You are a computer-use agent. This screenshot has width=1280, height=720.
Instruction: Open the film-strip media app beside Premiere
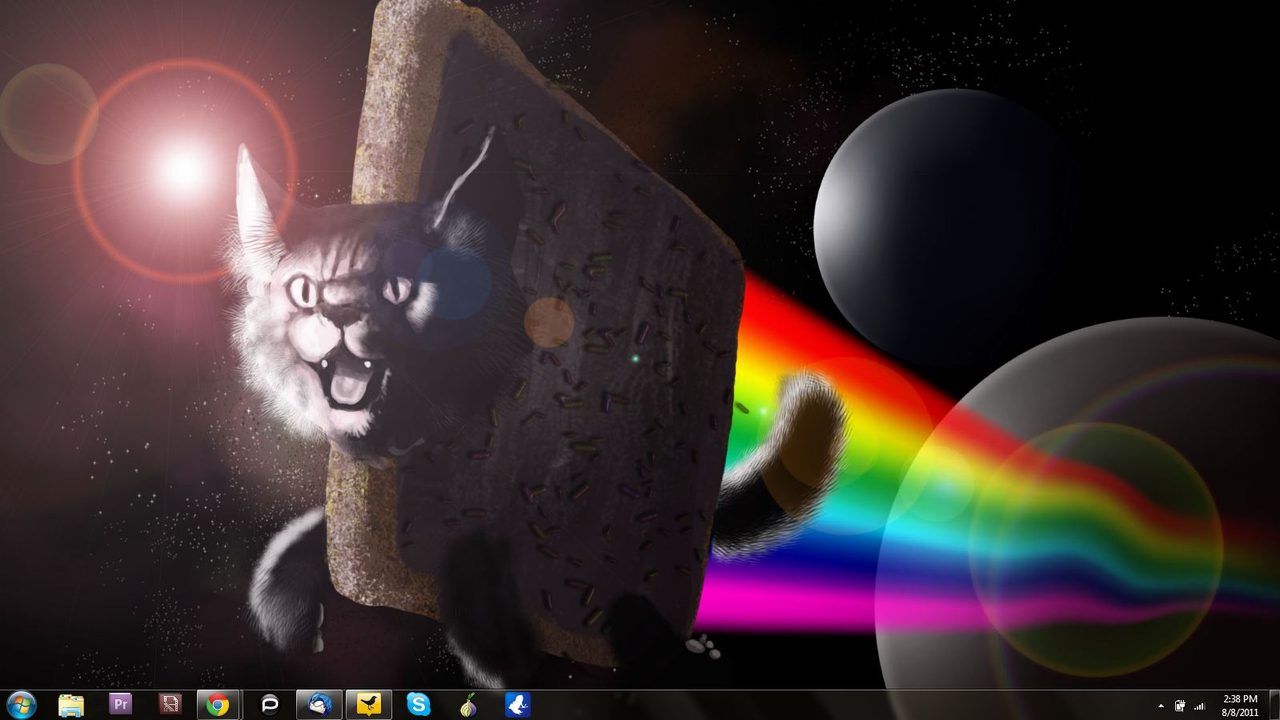(170, 705)
